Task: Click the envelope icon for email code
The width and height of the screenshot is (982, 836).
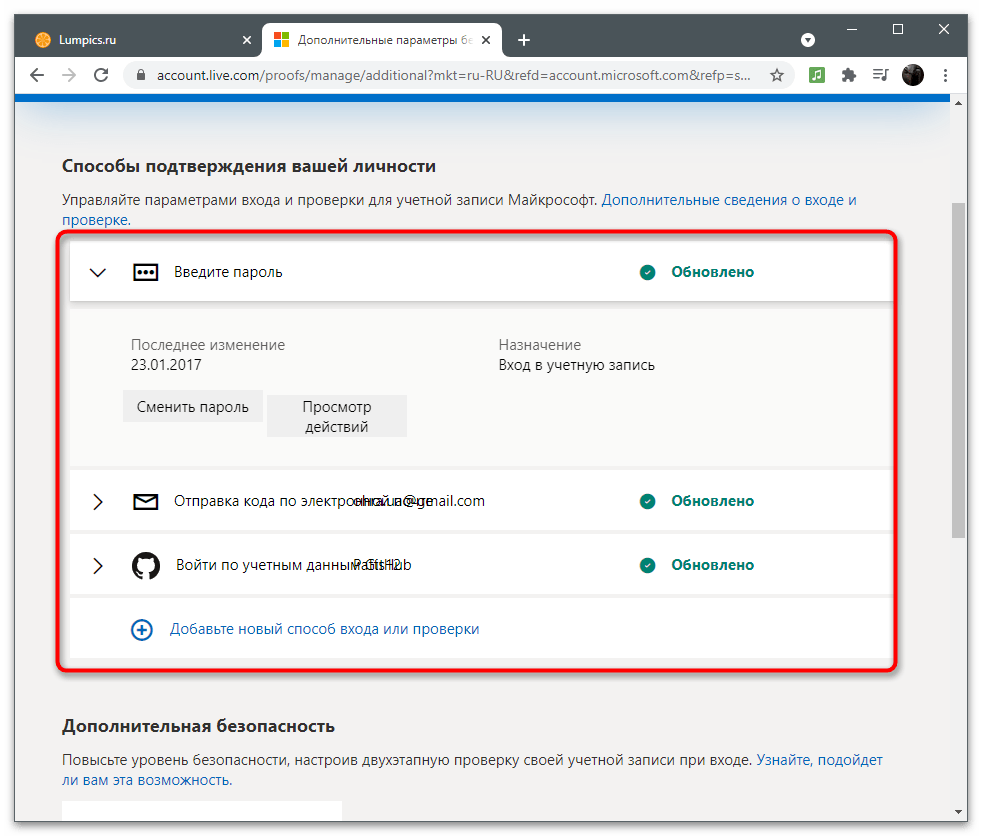Action: coord(145,502)
